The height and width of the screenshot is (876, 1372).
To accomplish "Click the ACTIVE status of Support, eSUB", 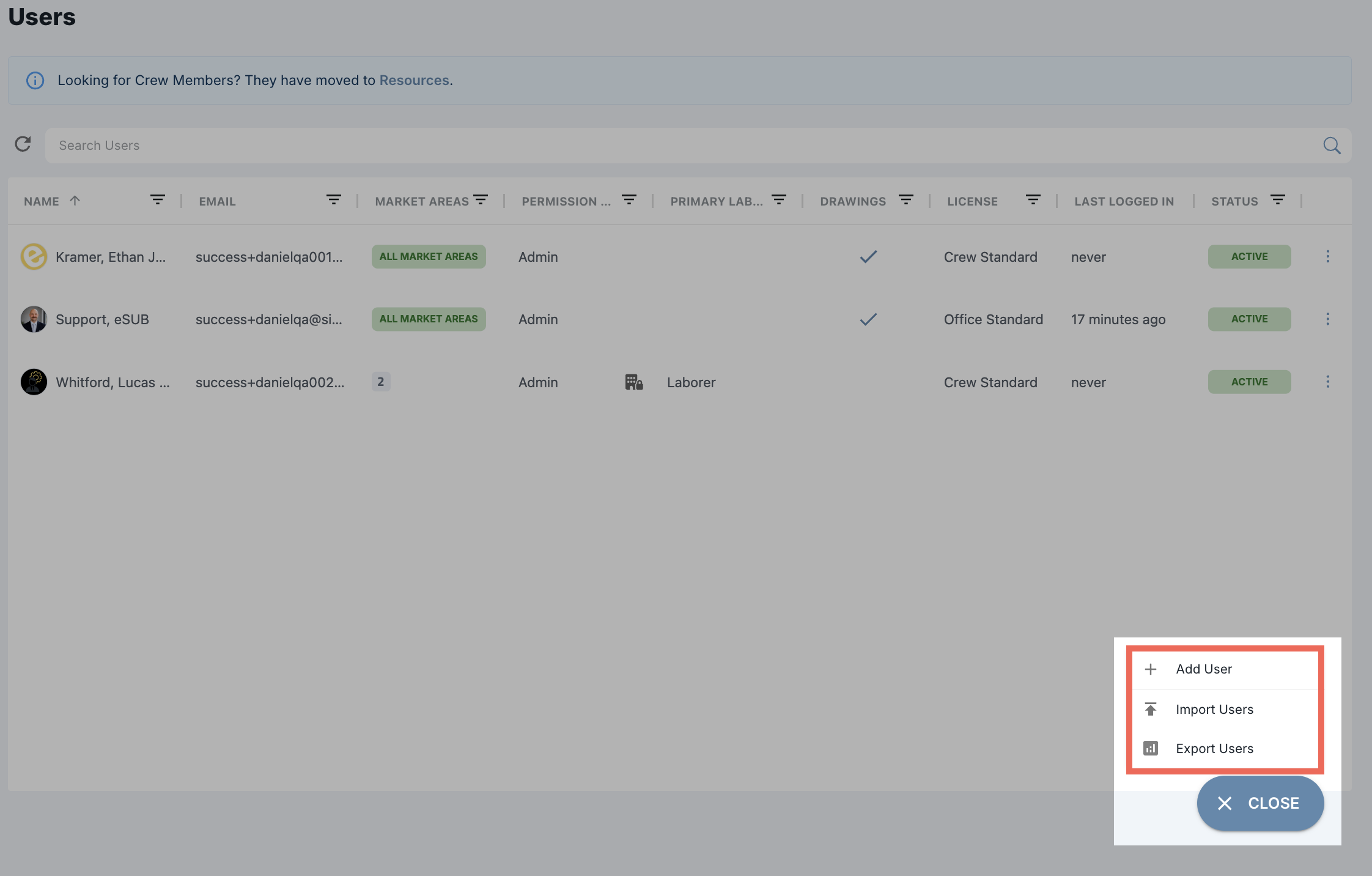I will click(1249, 319).
